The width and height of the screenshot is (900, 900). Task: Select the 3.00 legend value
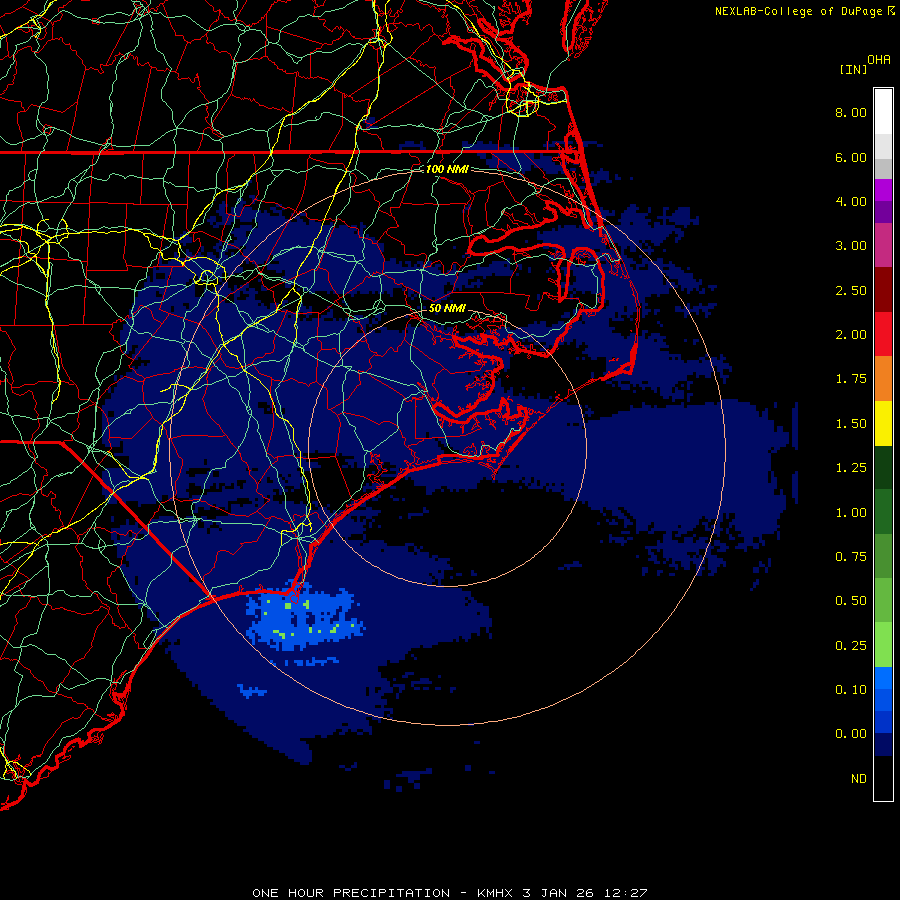(851, 246)
